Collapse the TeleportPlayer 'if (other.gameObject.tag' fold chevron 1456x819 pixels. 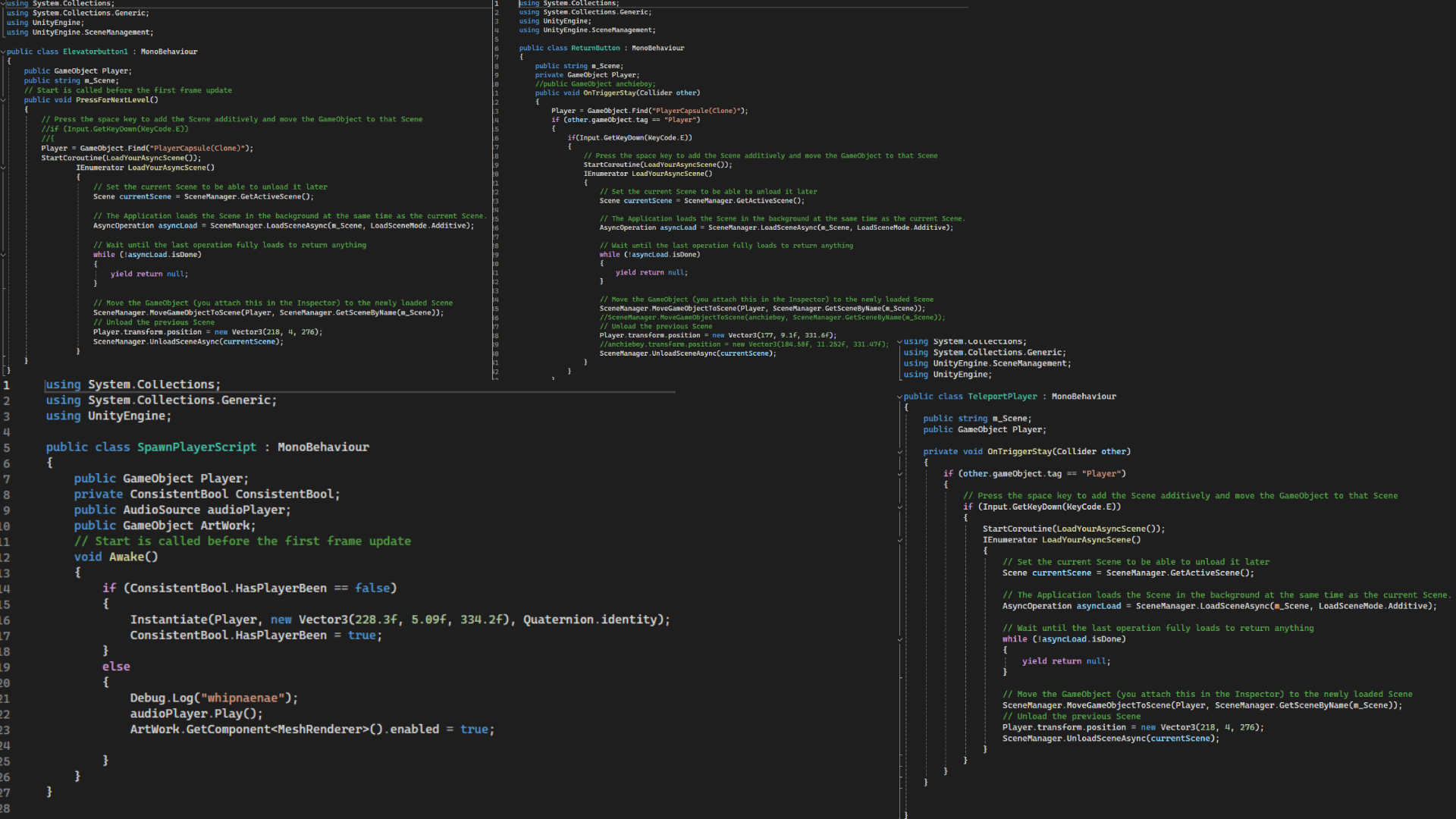(900, 474)
